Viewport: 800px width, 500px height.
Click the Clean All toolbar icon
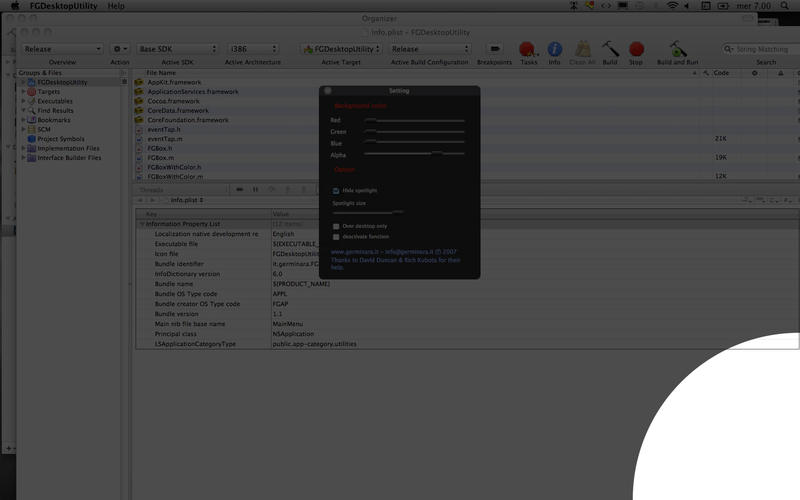tap(582, 49)
